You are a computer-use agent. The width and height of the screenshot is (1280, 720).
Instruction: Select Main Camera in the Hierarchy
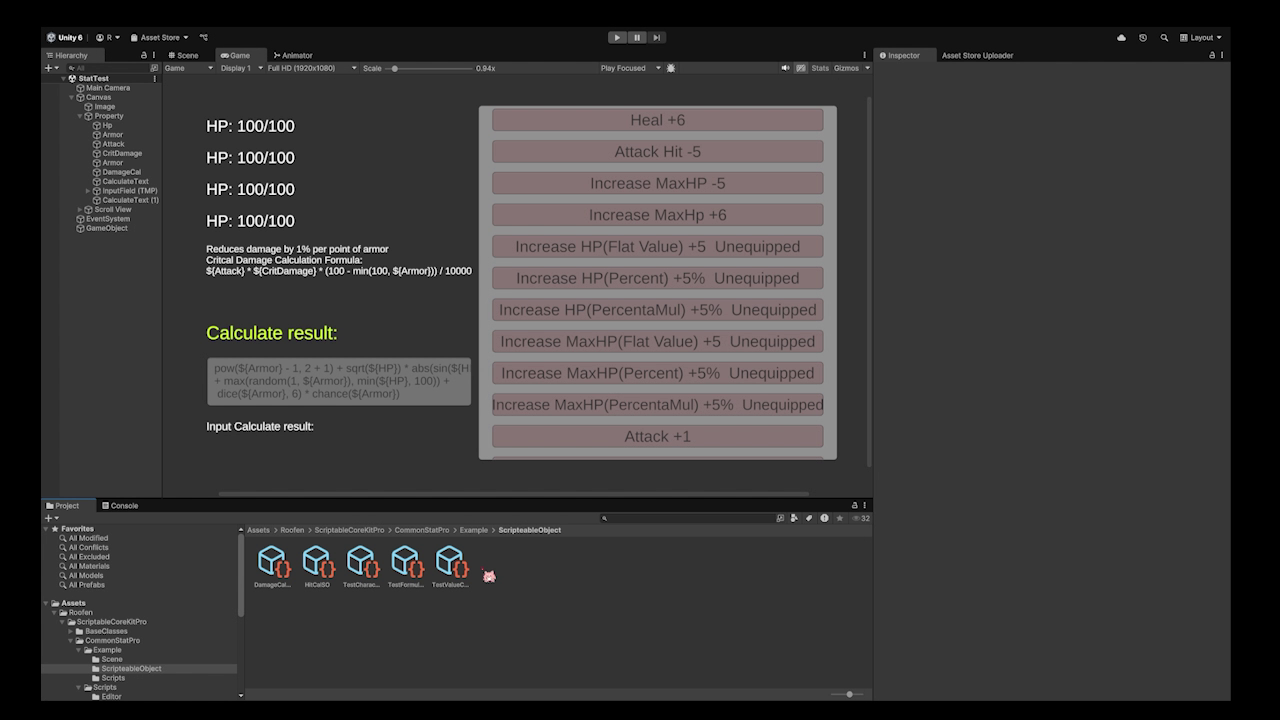point(107,88)
